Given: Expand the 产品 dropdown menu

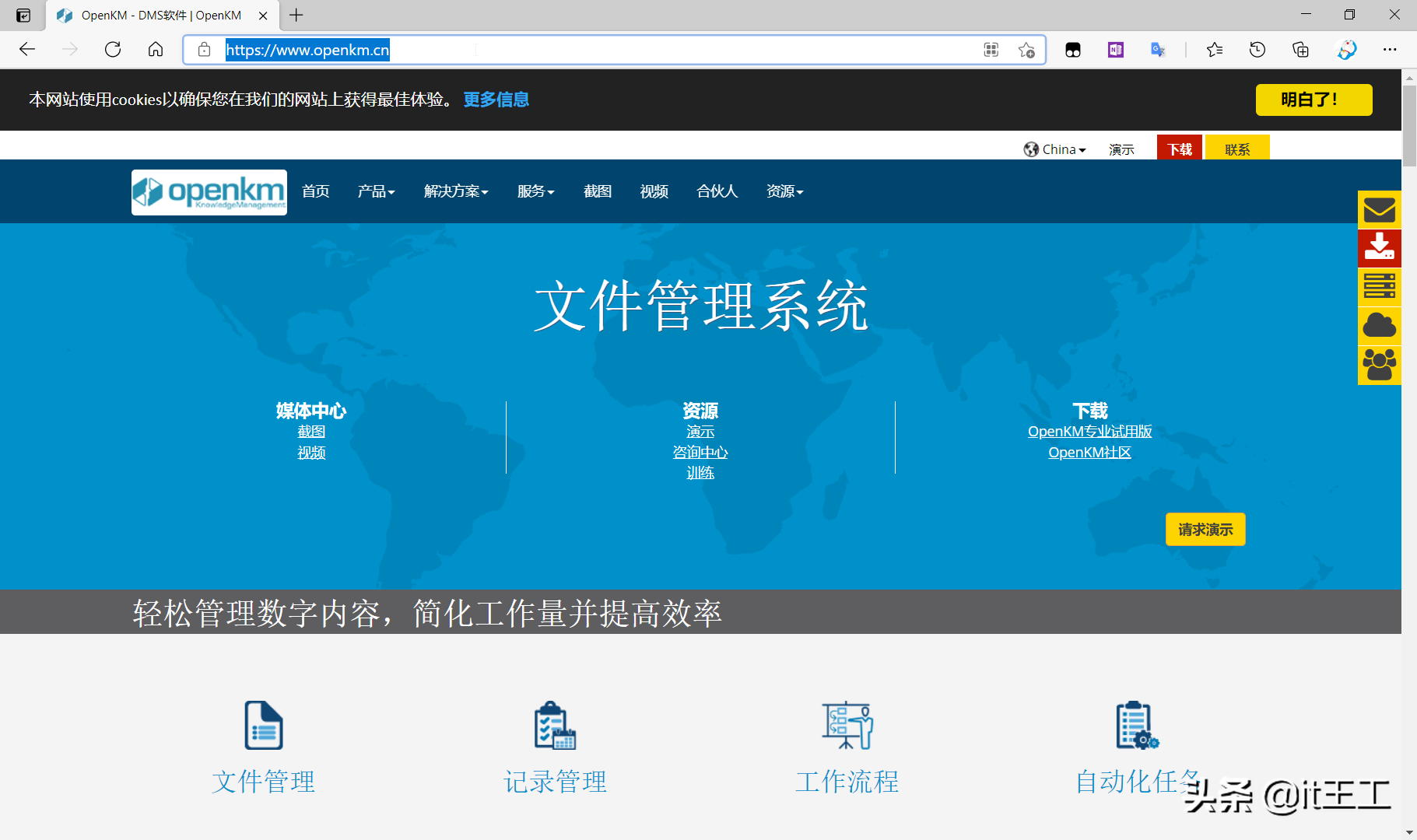Looking at the screenshot, I should (377, 191).
